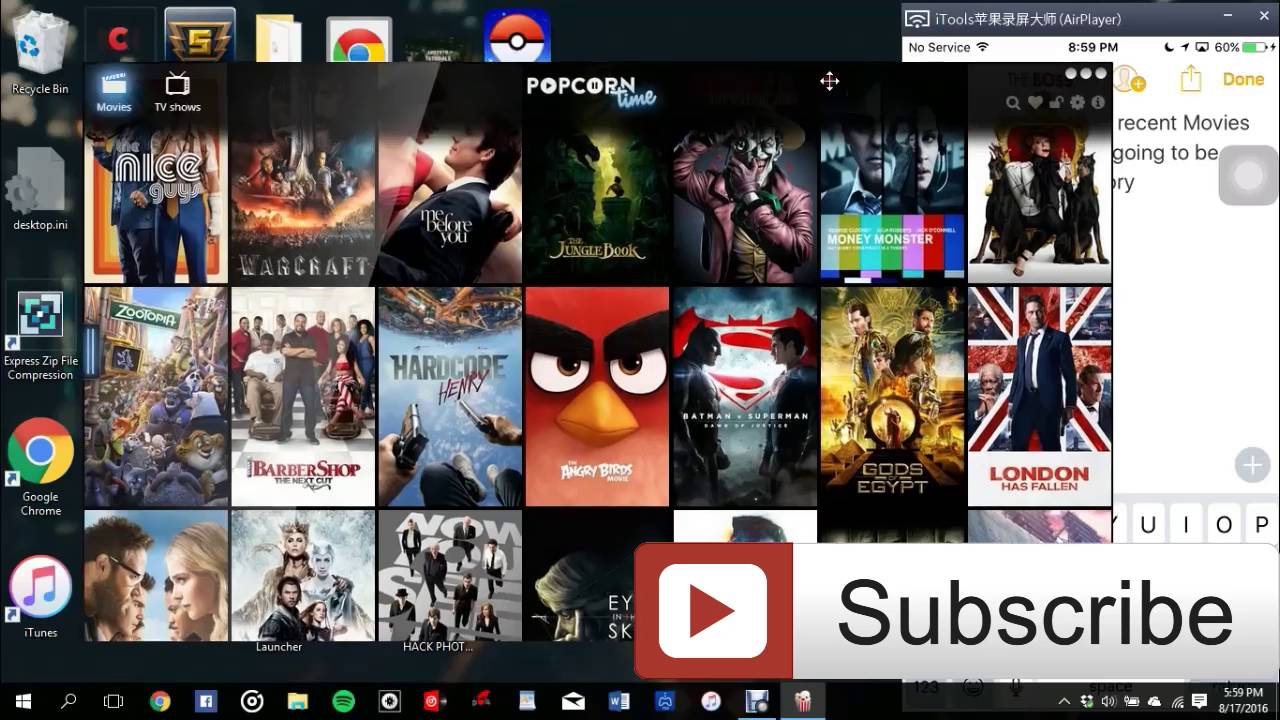Click the iTools AirPlayer window title
The height and width of the screenshot is (720, 1280).
click(1028, 19)
